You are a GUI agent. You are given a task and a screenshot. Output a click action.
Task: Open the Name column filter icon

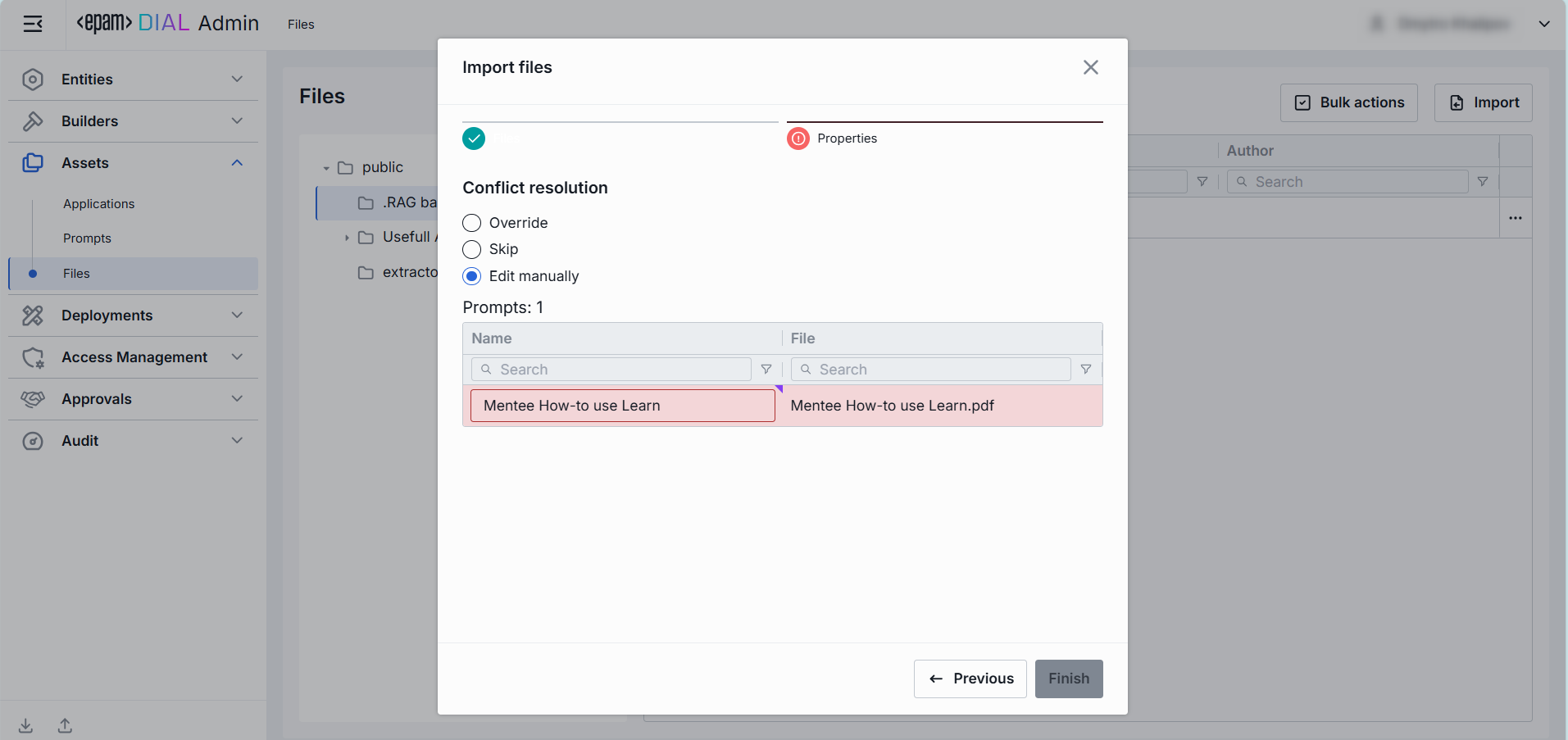[766, 370]
